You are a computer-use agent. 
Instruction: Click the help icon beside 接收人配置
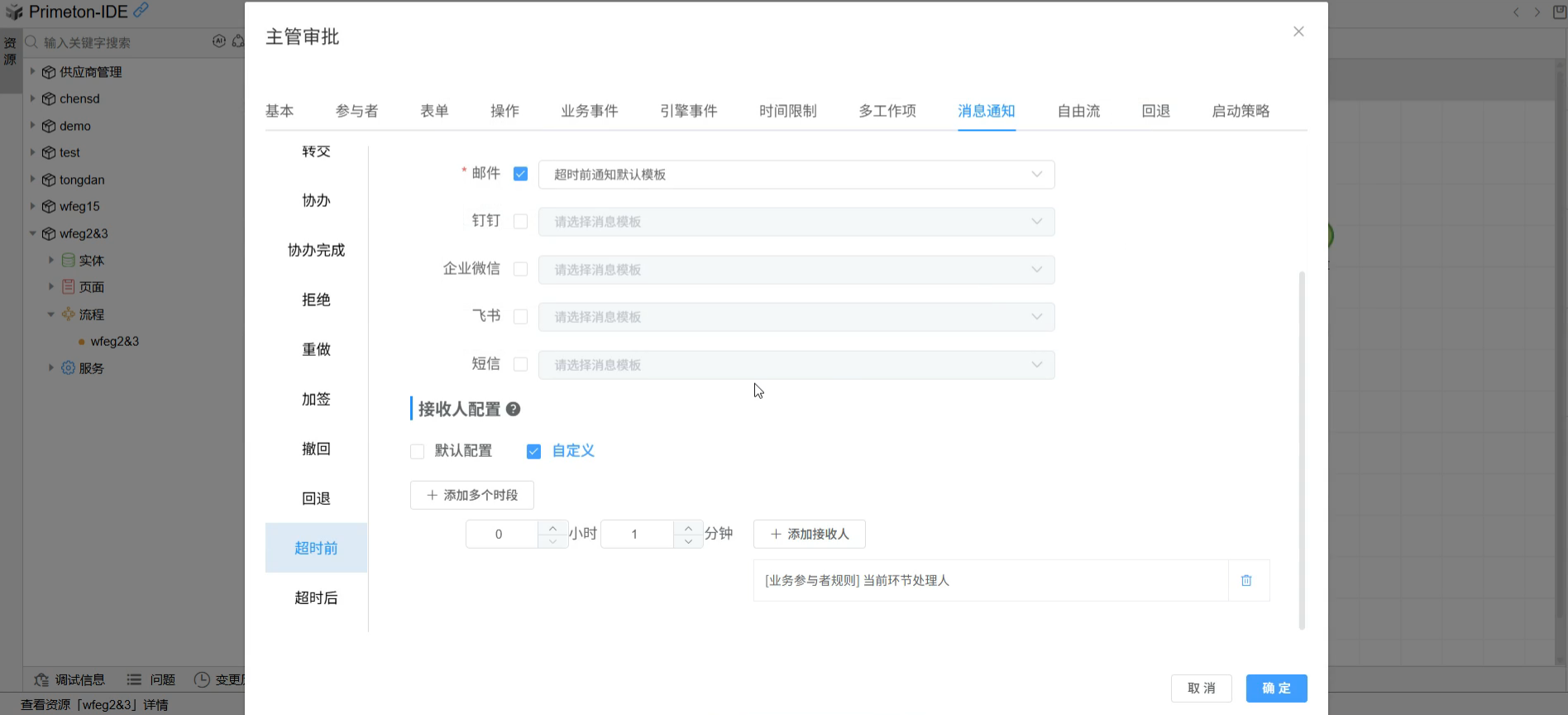513,409
